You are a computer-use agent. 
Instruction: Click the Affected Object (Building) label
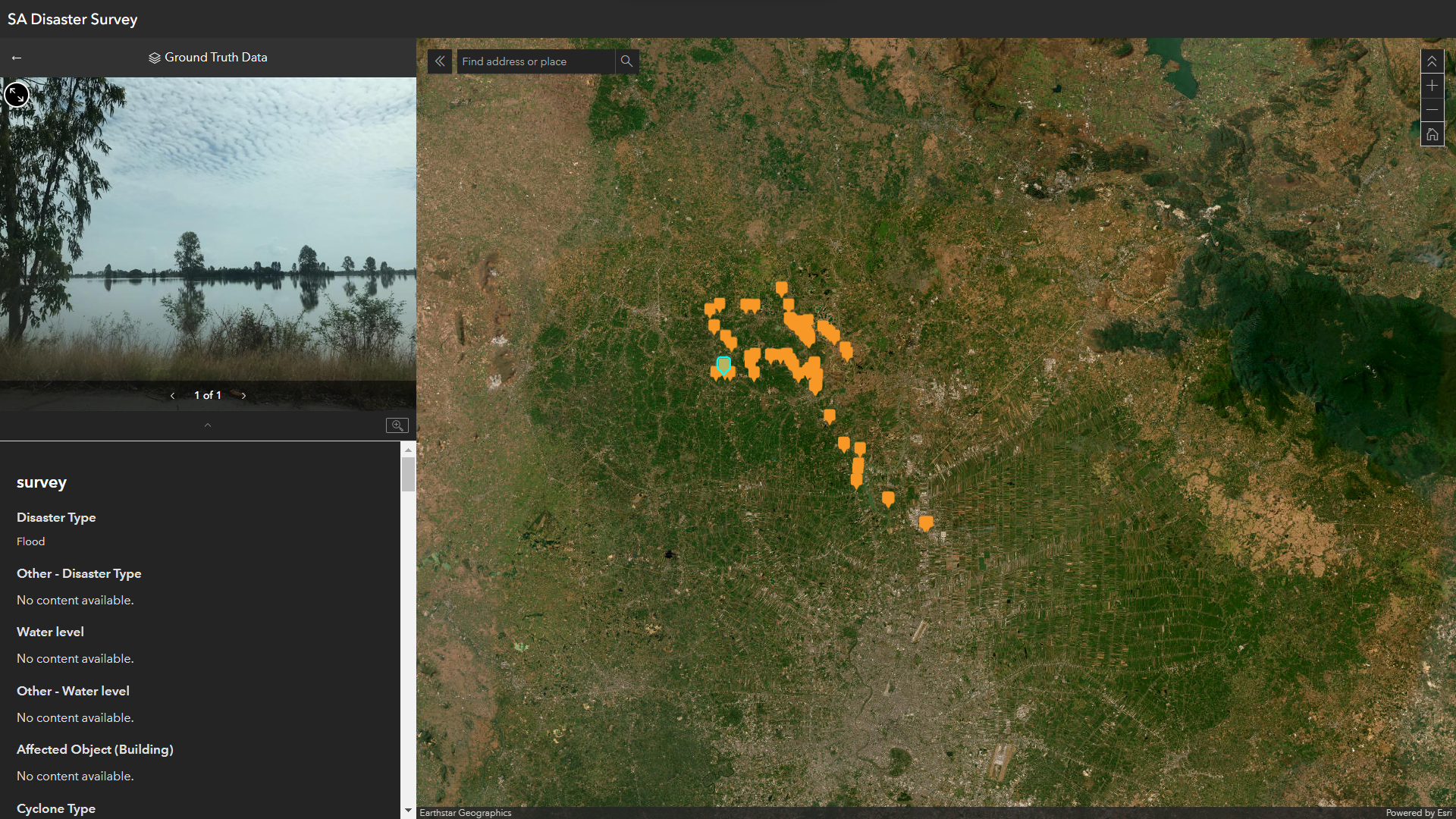click(x=95, y=749)
